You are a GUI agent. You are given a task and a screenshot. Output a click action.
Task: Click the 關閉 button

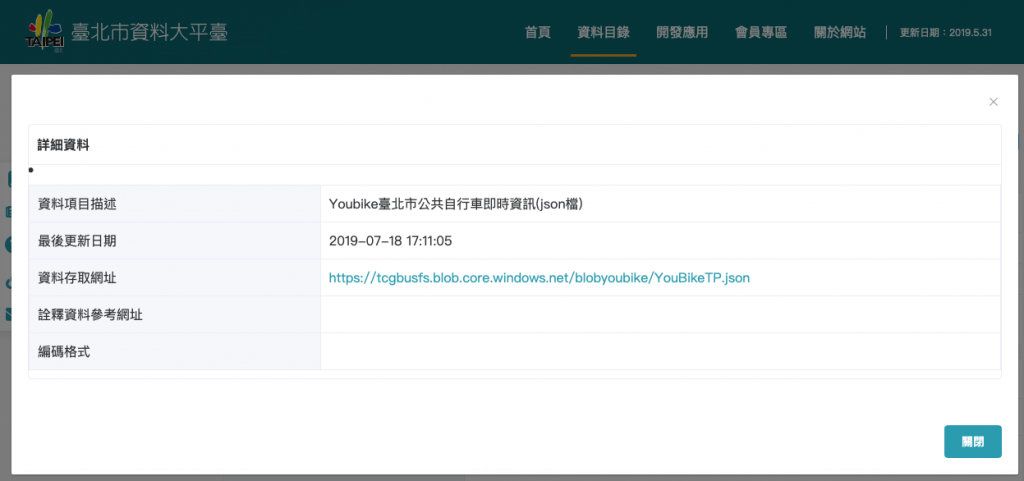click(x=972, y=441)
